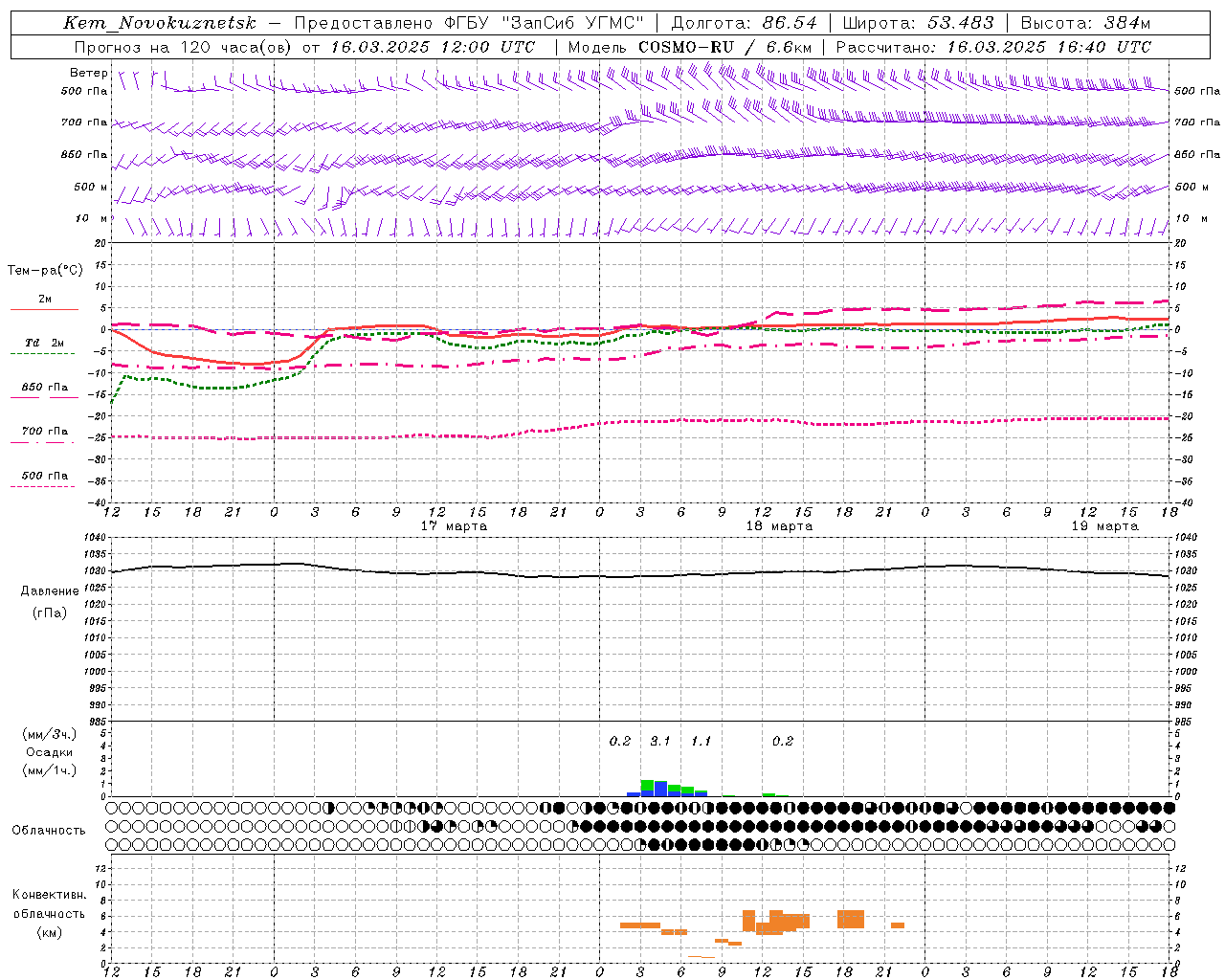
Task: Click the longitude value Долгота: 86.54
Action: tap(745, 23)
